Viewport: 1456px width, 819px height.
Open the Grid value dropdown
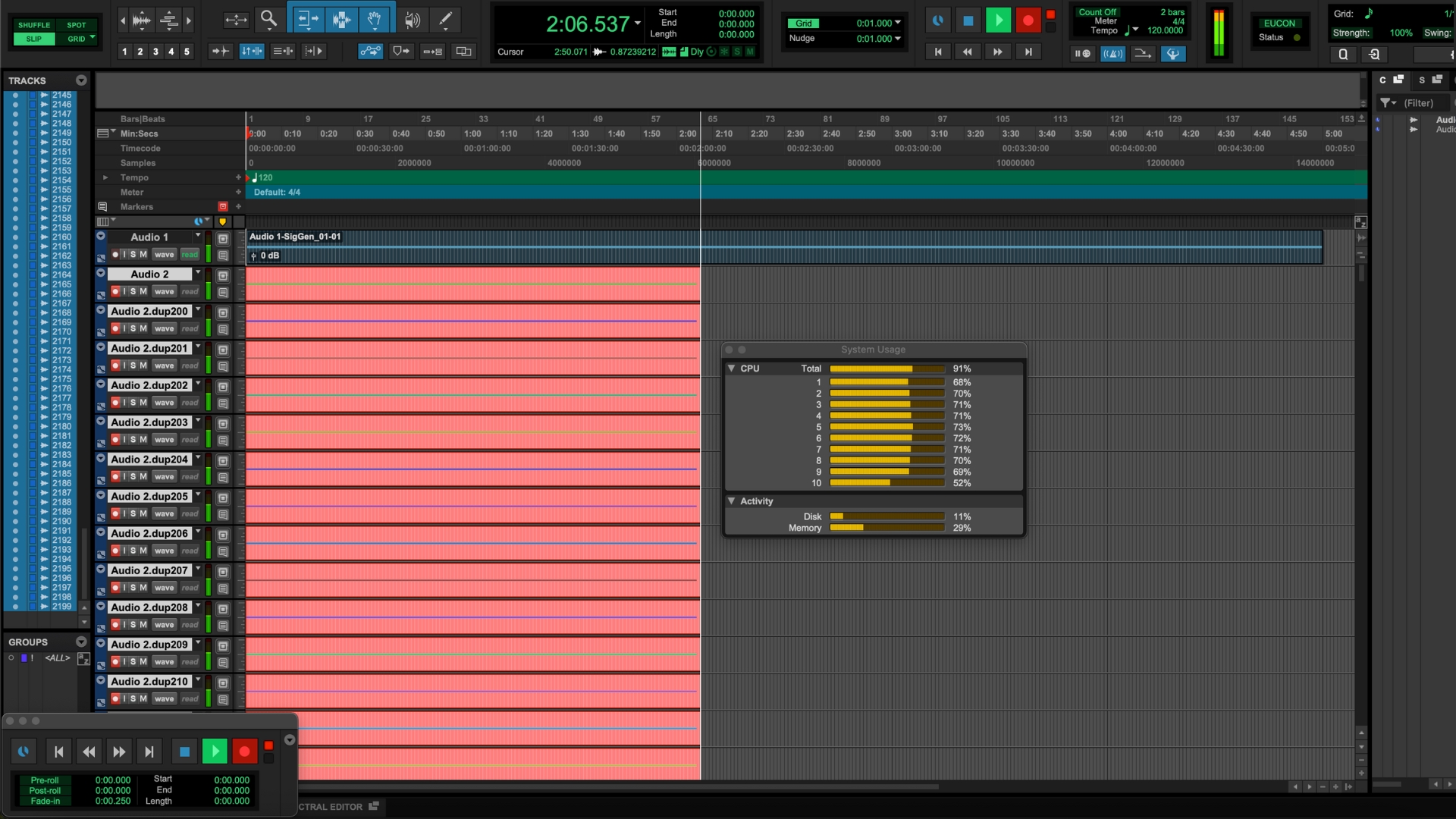[x=898, y=23]
